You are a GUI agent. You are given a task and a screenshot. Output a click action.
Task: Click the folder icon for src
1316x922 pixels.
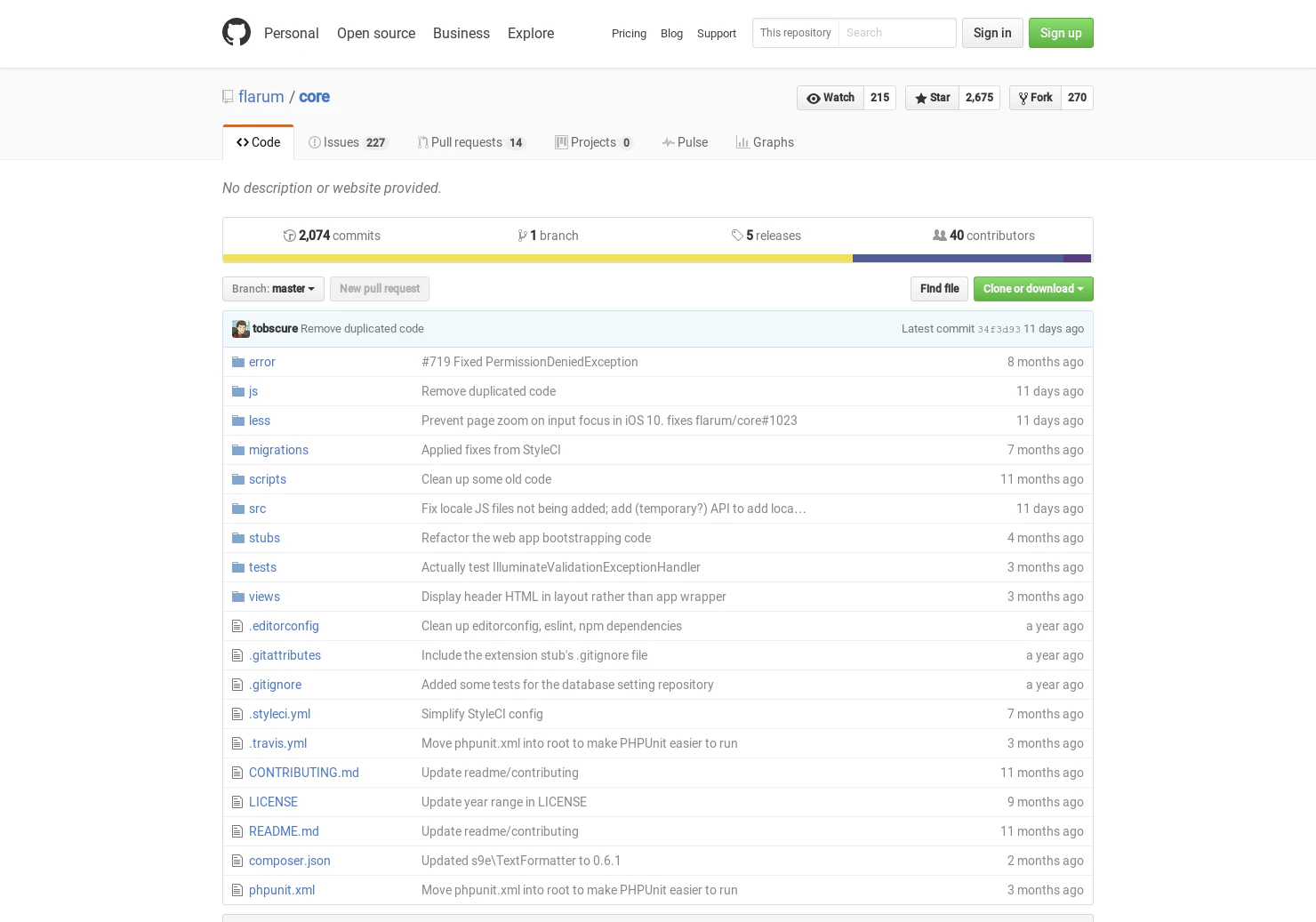pos(238,509)
